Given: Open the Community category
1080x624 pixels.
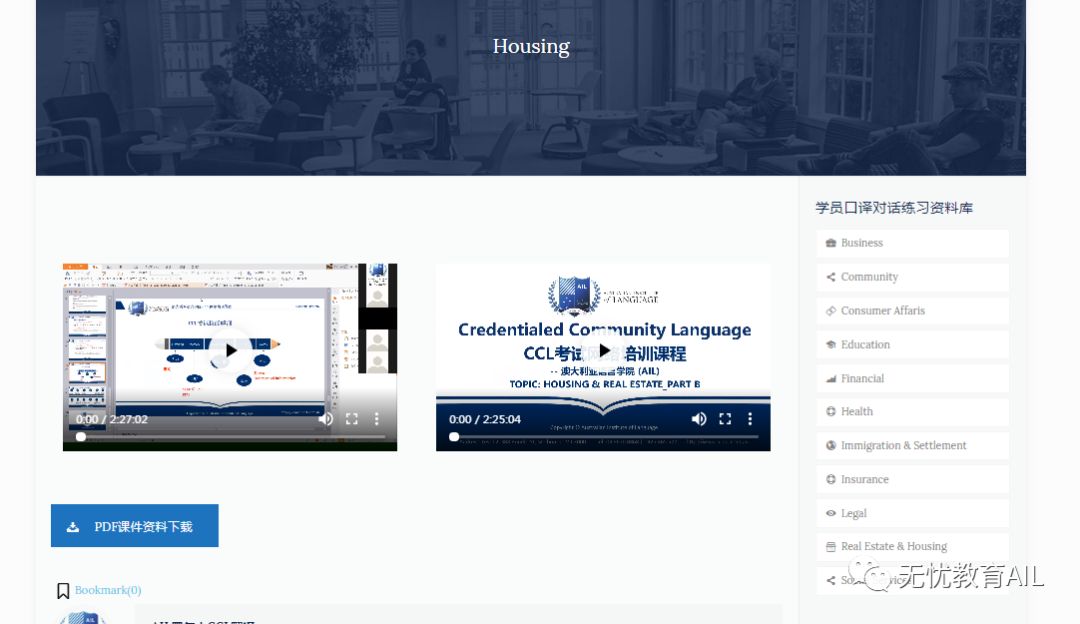Looking at the screenshot, I should 912,277.
